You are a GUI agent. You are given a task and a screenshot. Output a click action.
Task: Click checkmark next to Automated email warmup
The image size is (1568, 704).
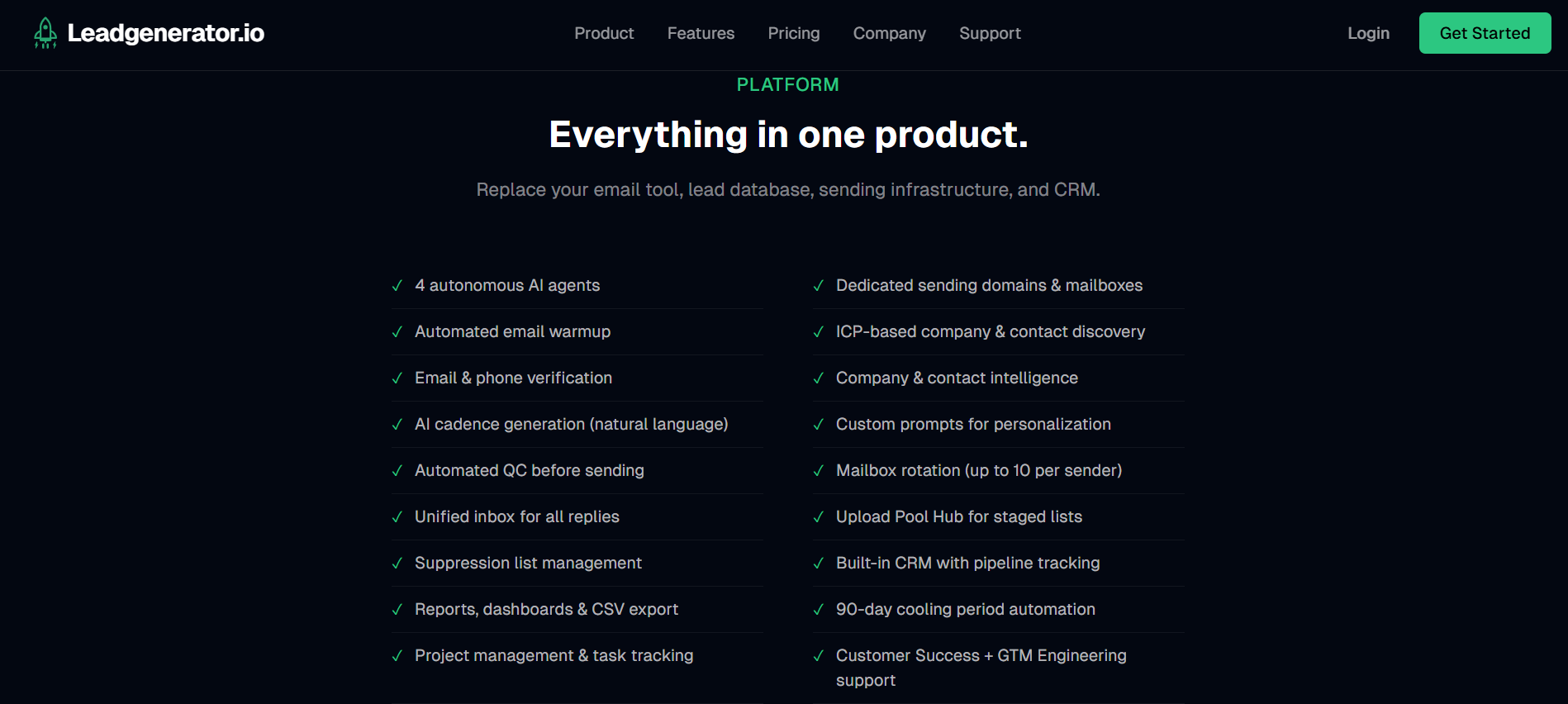click(397, 332)
